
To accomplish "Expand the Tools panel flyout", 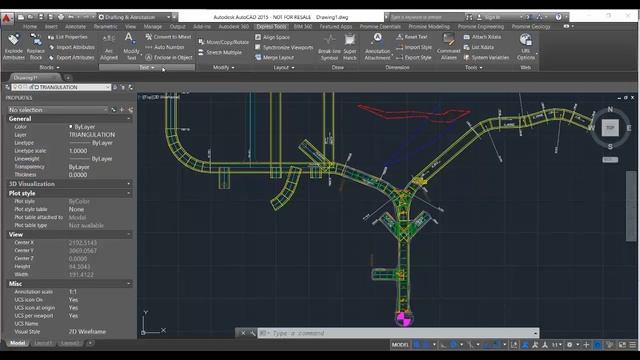I will 474,67.
